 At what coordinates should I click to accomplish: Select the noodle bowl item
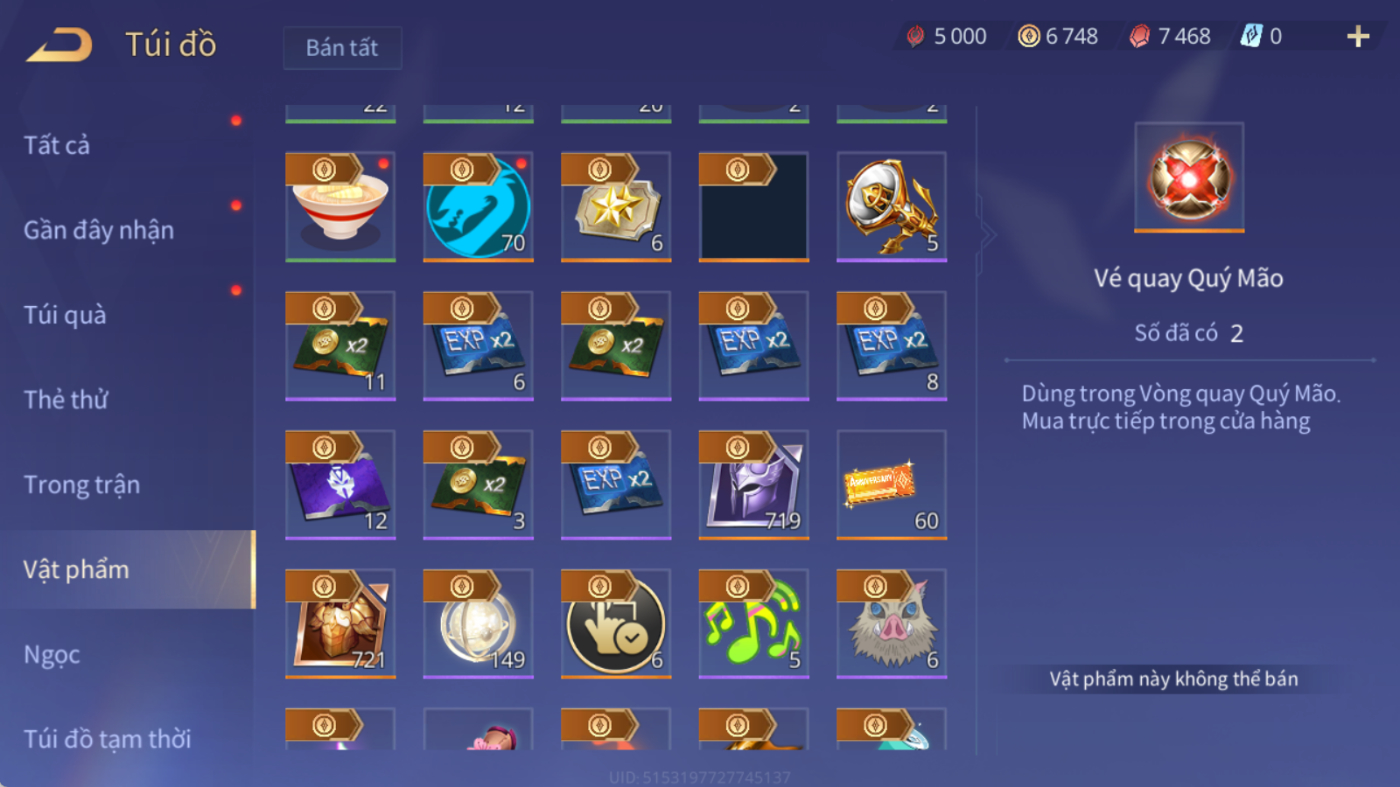pyautogui.click(x=340, y=207)
